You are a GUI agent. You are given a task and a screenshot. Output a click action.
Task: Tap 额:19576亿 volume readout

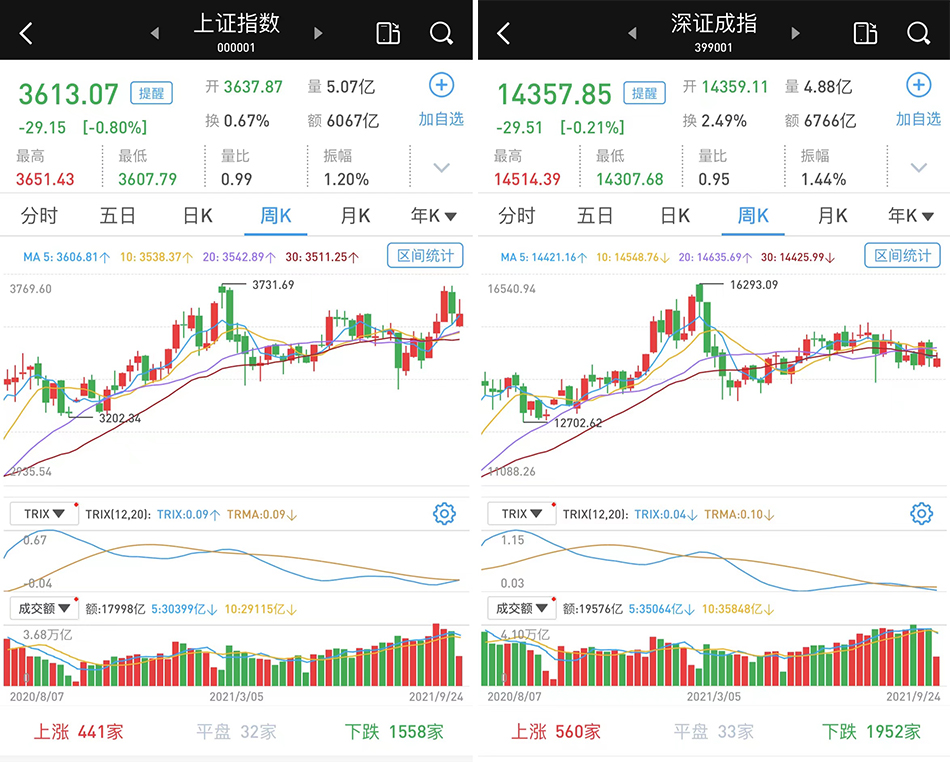click(x=593, y=609)
